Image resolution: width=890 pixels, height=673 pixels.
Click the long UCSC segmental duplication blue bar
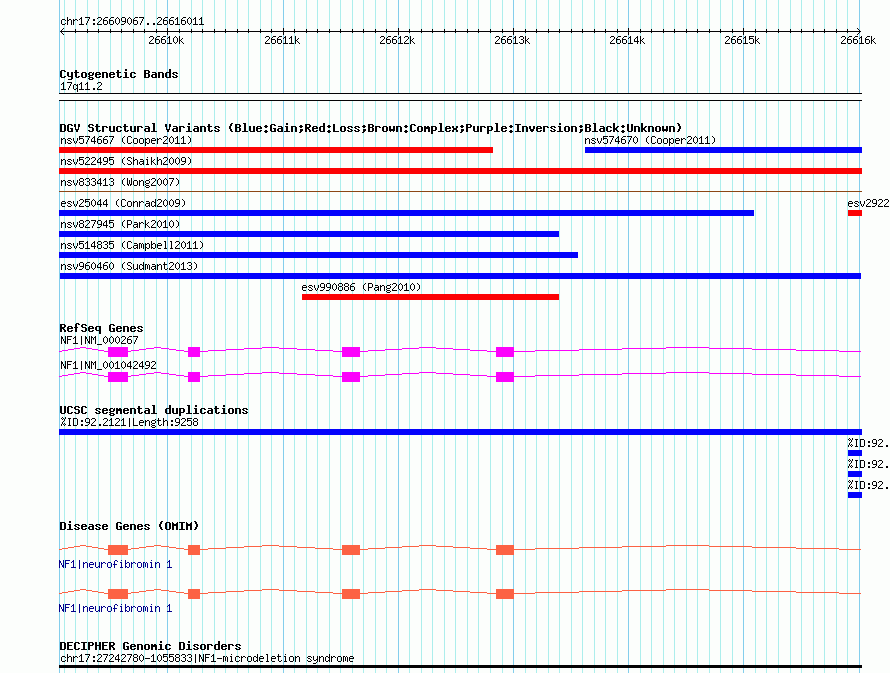460,432
